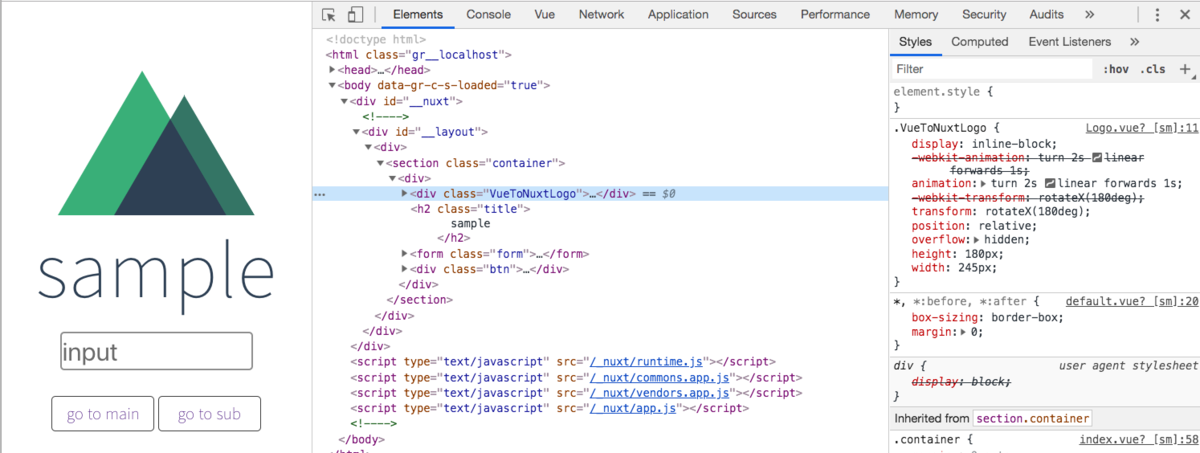The image size is (1200, 453).
Task: Open the Security tab
Action: coord(984,15)
